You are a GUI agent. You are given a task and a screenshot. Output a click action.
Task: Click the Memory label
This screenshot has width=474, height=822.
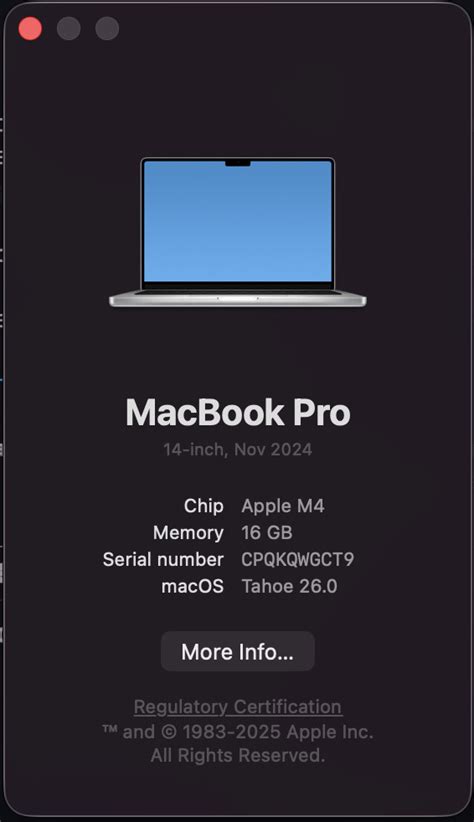(188, 533)
